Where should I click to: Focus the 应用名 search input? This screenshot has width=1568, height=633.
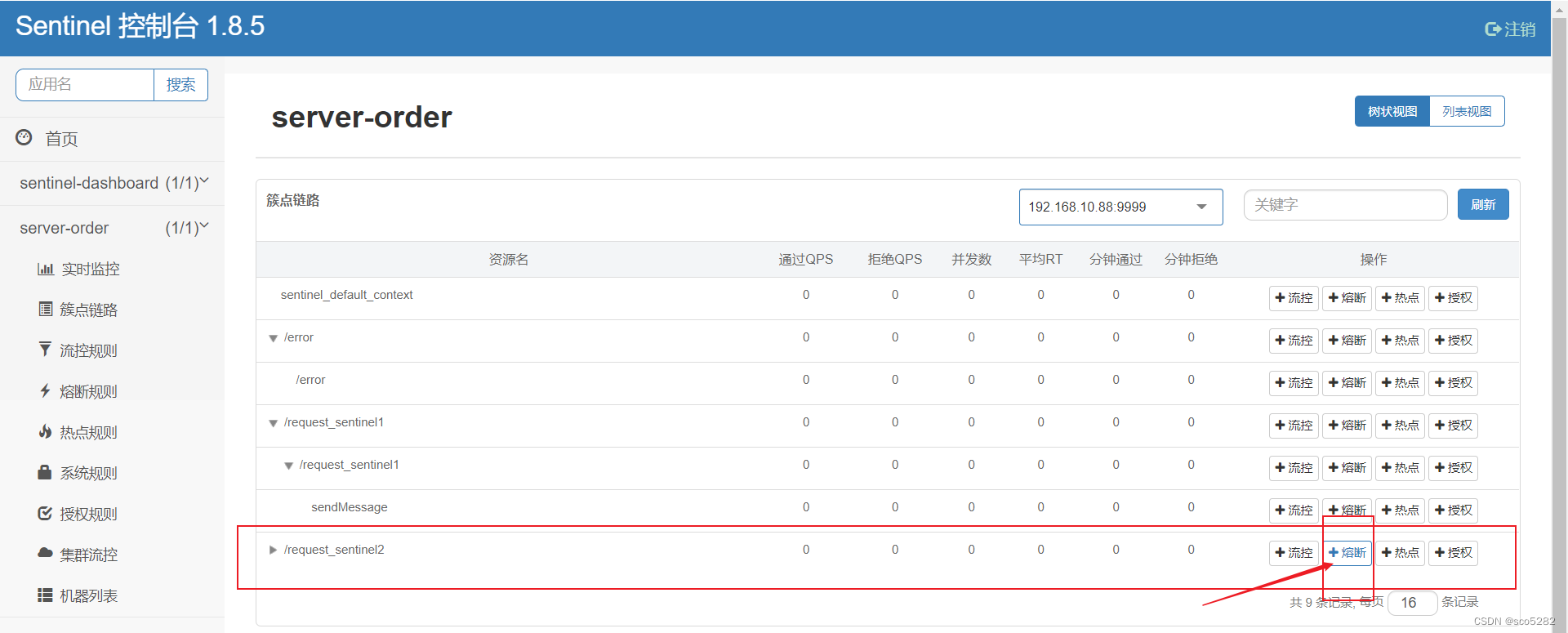point(85,85)
